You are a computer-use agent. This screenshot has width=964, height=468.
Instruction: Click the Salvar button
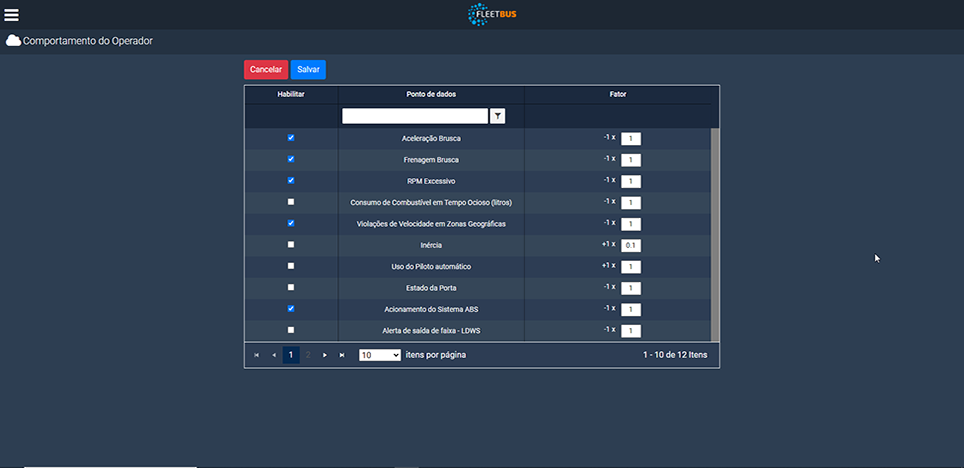(x=308, y=70)
